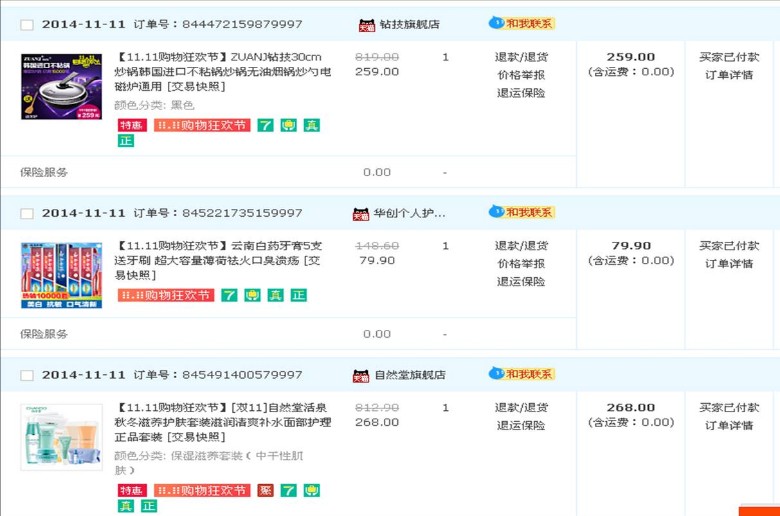This screenshot has height=516, width=780.
Task: Open the 钻技旗舰店 shop link
Action: pyautogui.click(x=409, y=24)
